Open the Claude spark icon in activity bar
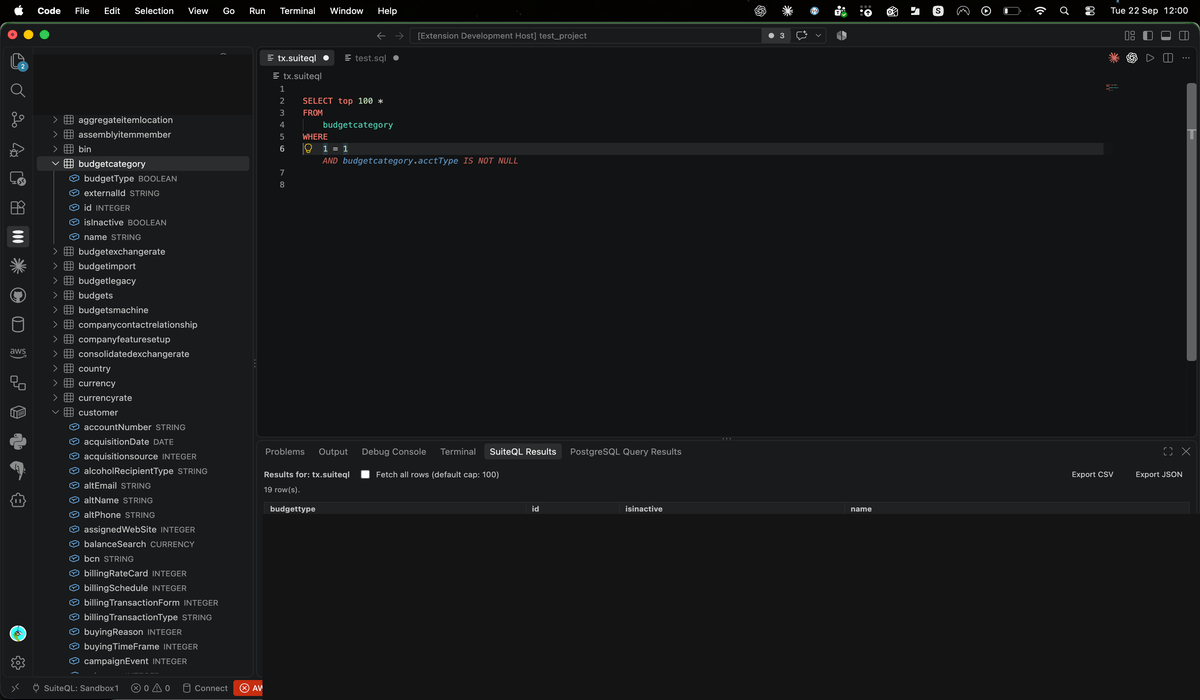The image size is (1200, 700). click(x=18, y=266)
